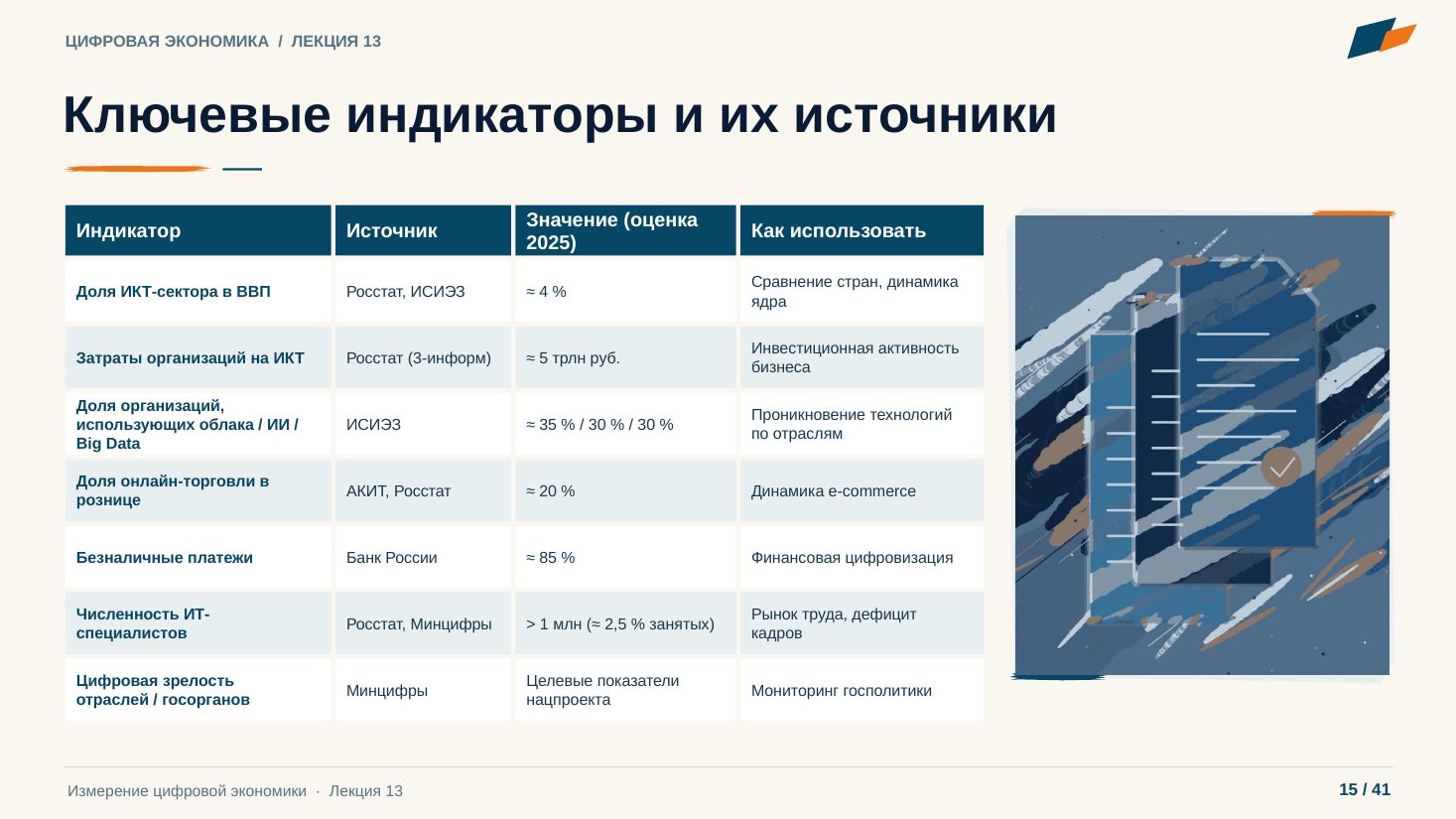Click the page number '15 / 41'
Image resolution: width=1456 pixels, height=819 pixels.
pos(1365,790)
